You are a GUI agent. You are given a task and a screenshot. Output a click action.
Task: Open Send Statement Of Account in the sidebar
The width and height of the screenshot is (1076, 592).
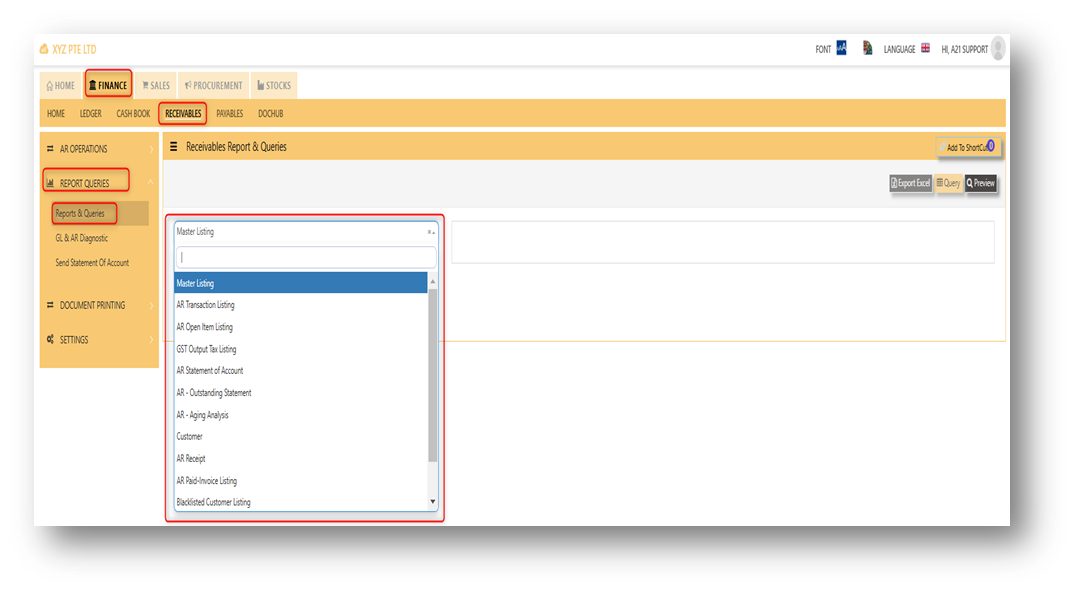click(x=92, y=263)
